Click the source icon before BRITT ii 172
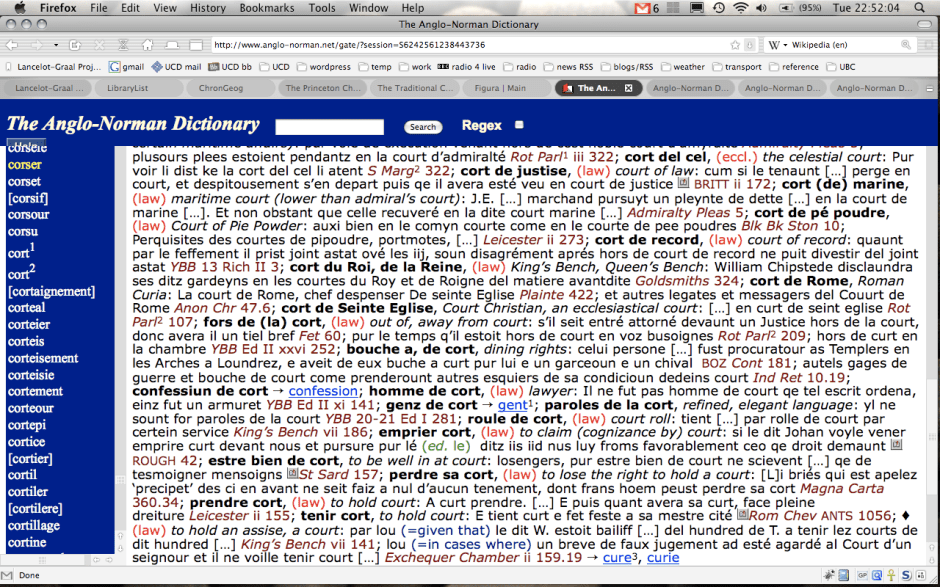Screen dimensions: 940x587 [683, 185]
